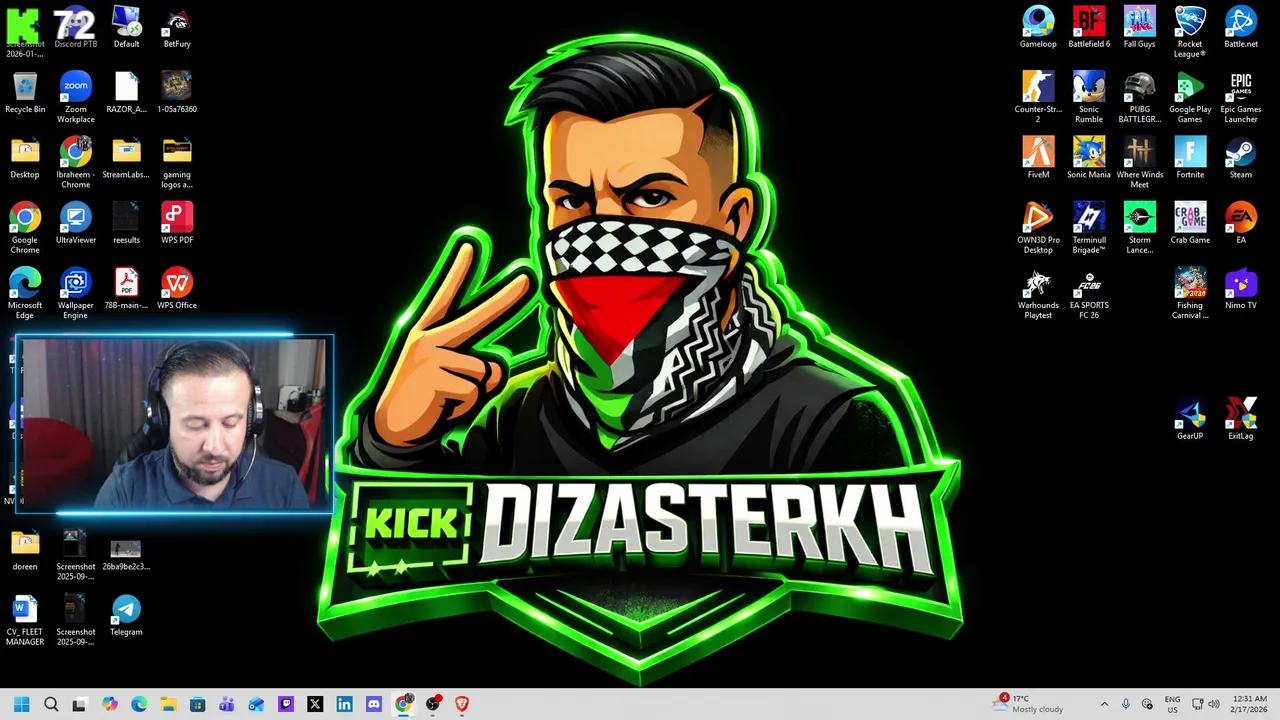1280x720 pixels.
Task: Toggle the microphone tray icon
Action: [1126, 704]
